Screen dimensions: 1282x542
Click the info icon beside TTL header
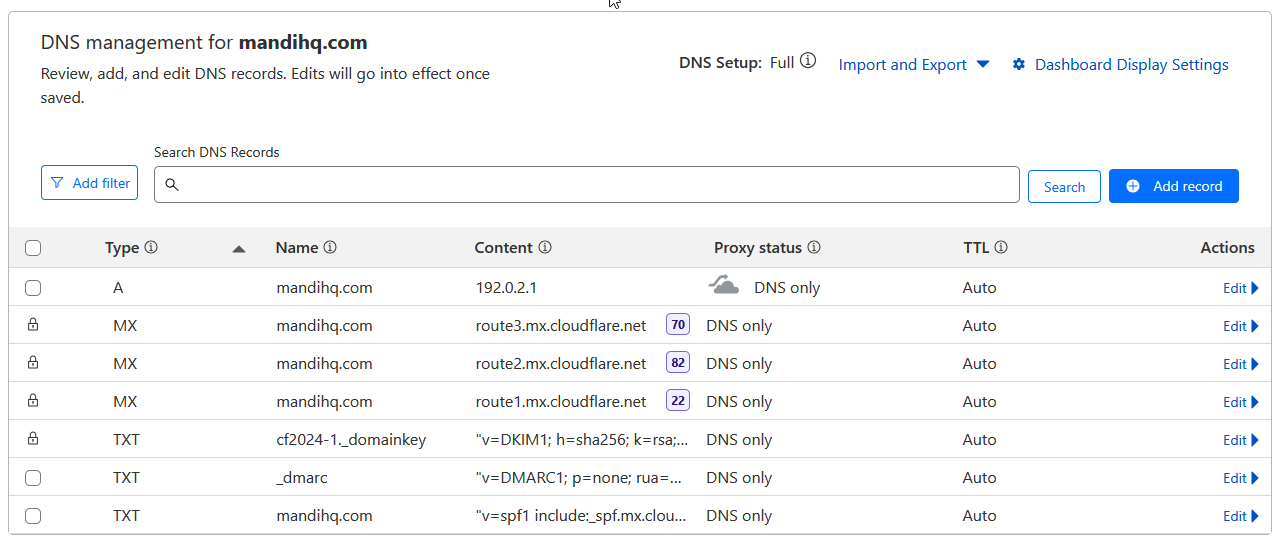click(1000, 247)
